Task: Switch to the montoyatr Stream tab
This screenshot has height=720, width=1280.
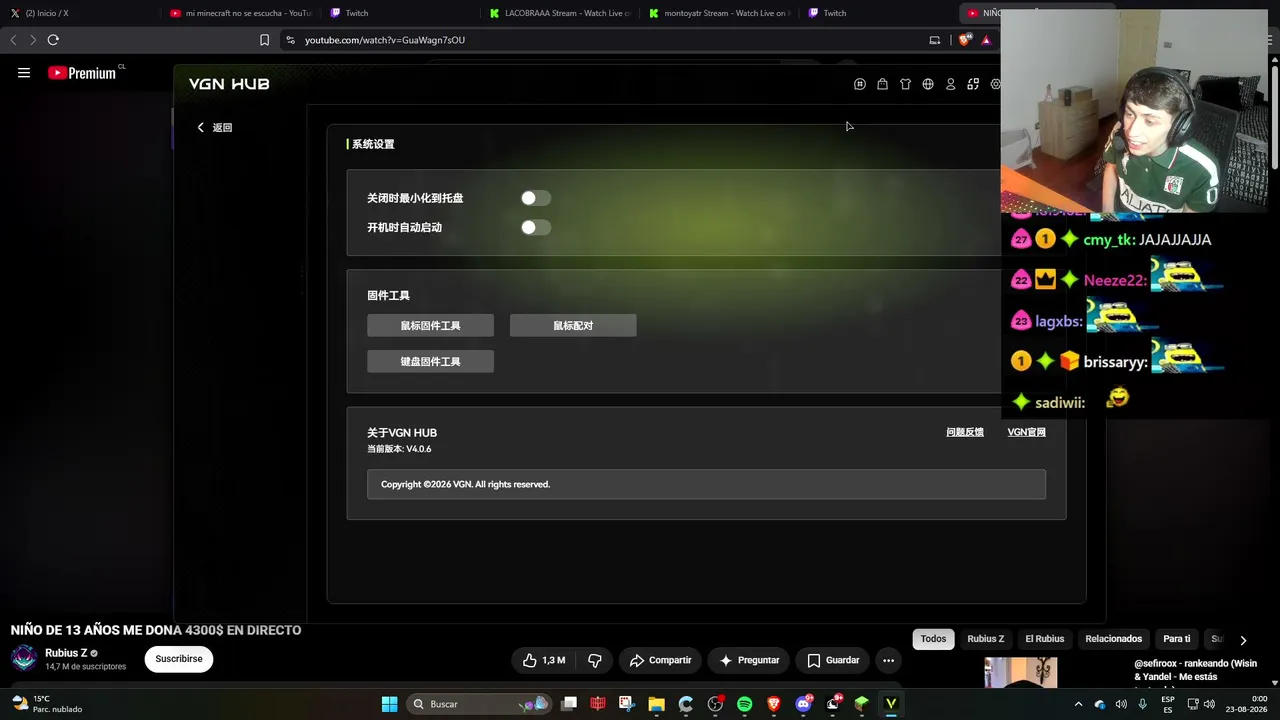Action: (720, 13)
